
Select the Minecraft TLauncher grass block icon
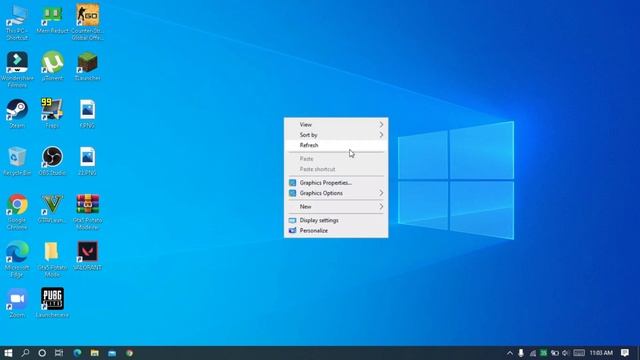[x=87, y=67]
